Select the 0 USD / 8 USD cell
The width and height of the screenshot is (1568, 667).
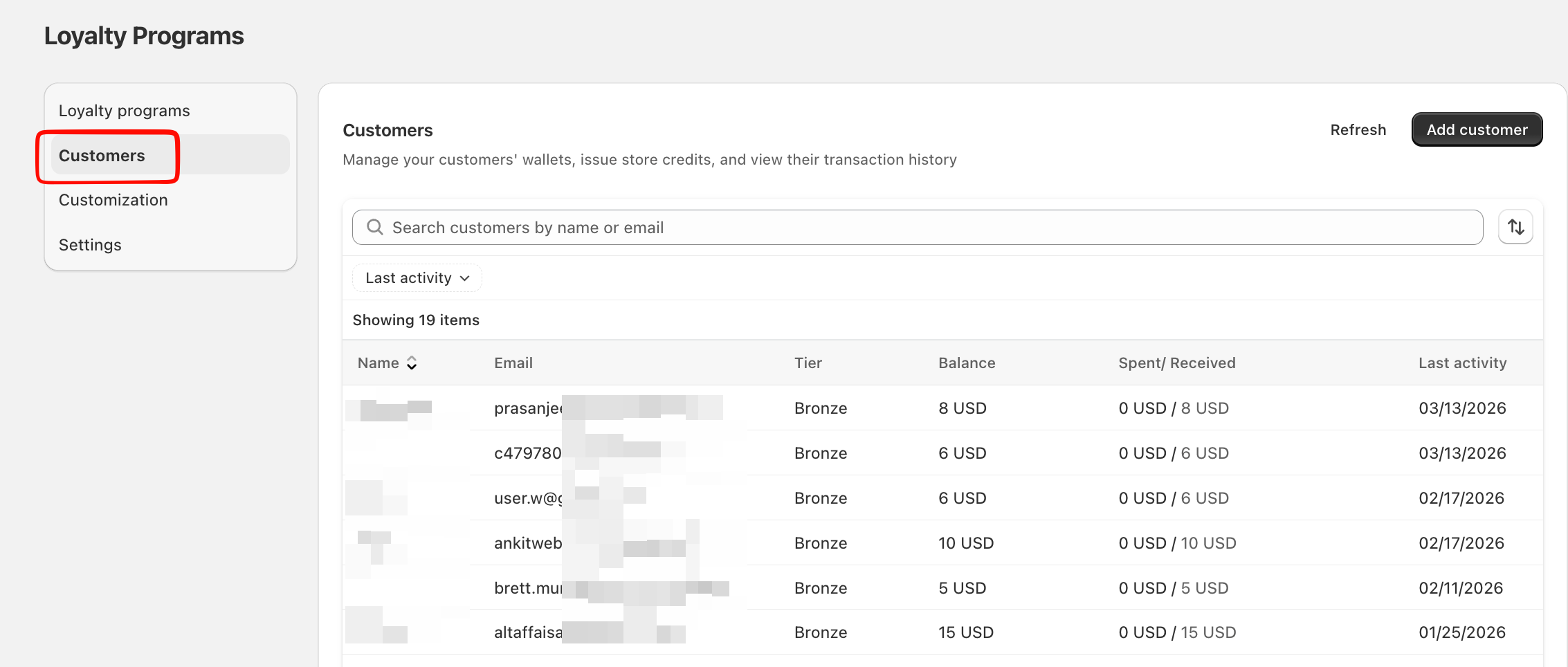point(1174,408)
